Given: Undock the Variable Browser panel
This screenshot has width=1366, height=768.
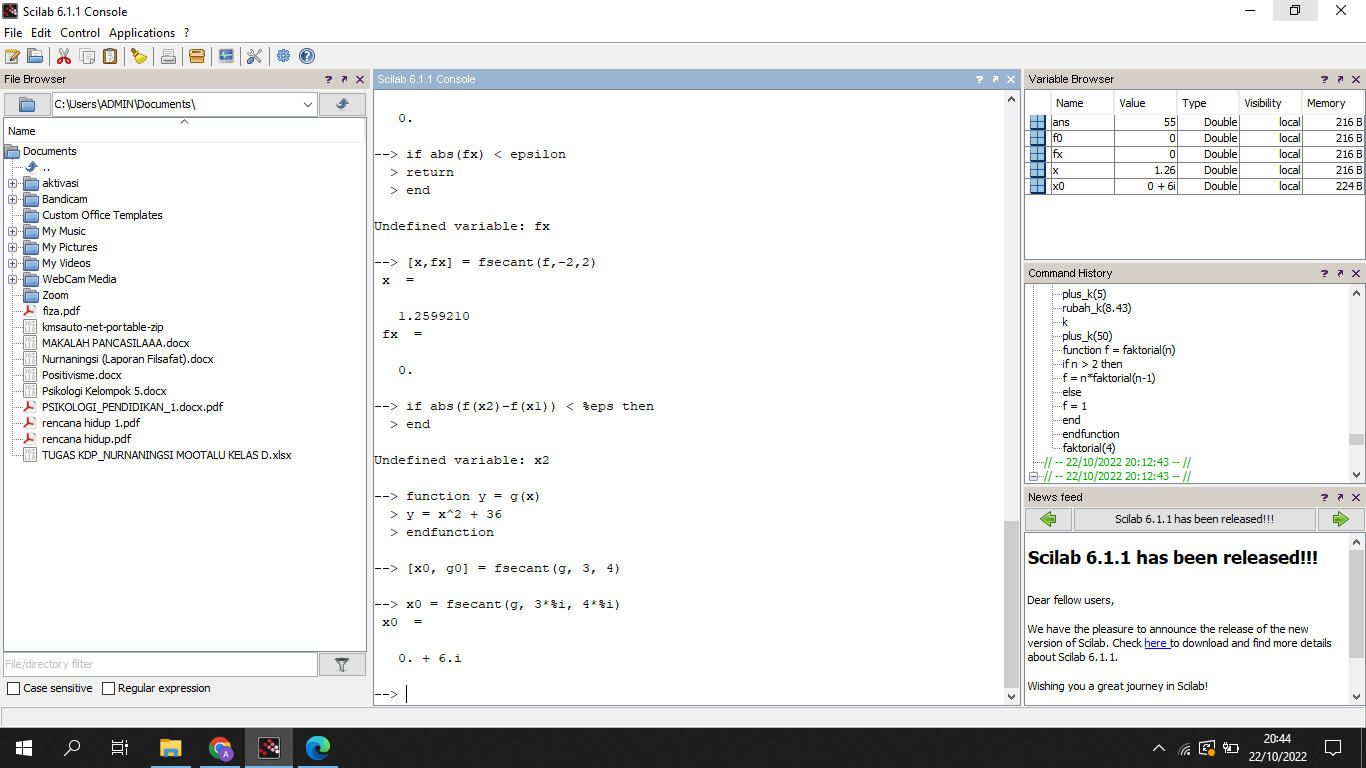Looking at the screenshot, I should 1340,79.
